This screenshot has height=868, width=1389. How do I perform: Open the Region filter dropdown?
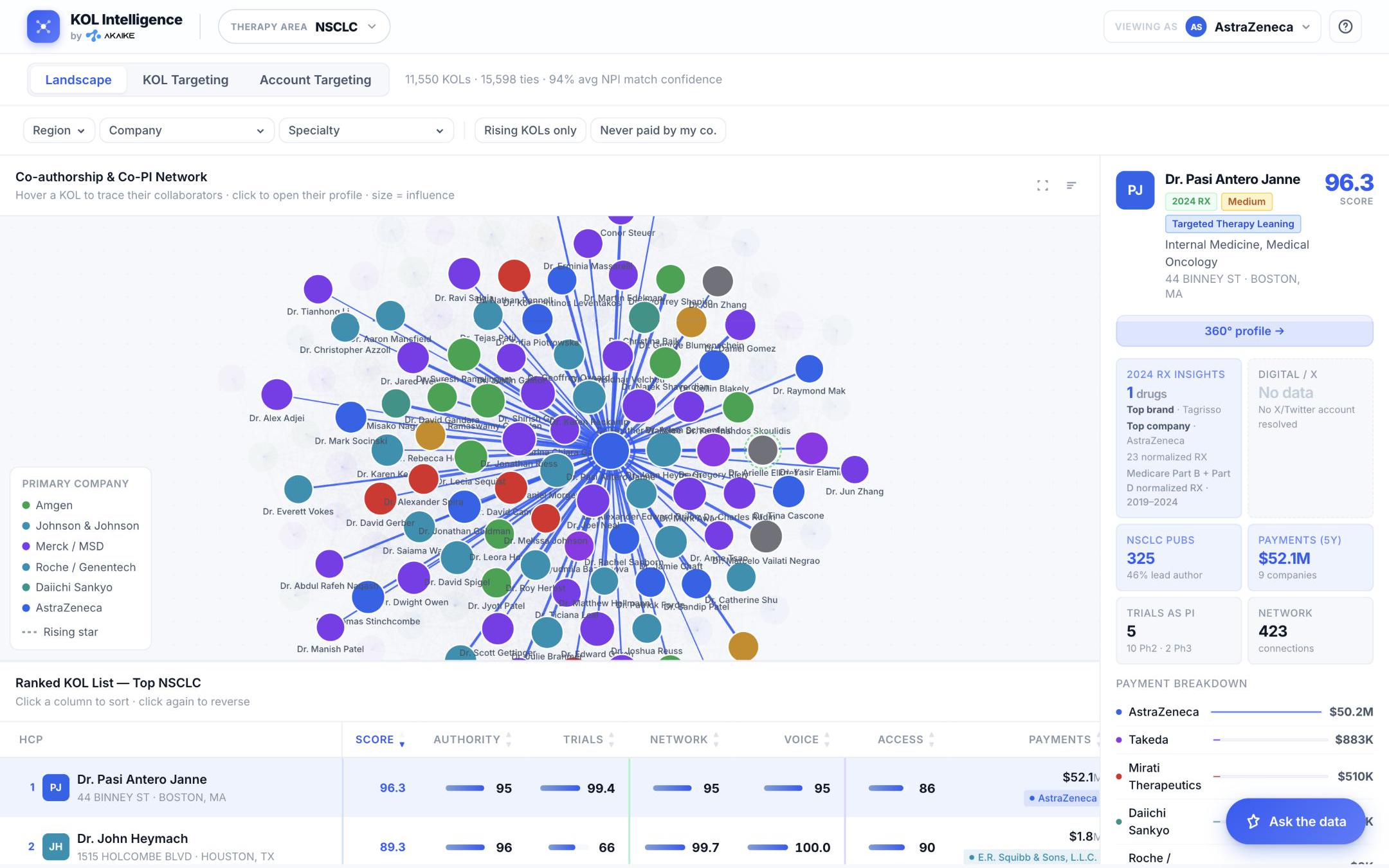tap(59, 130)
